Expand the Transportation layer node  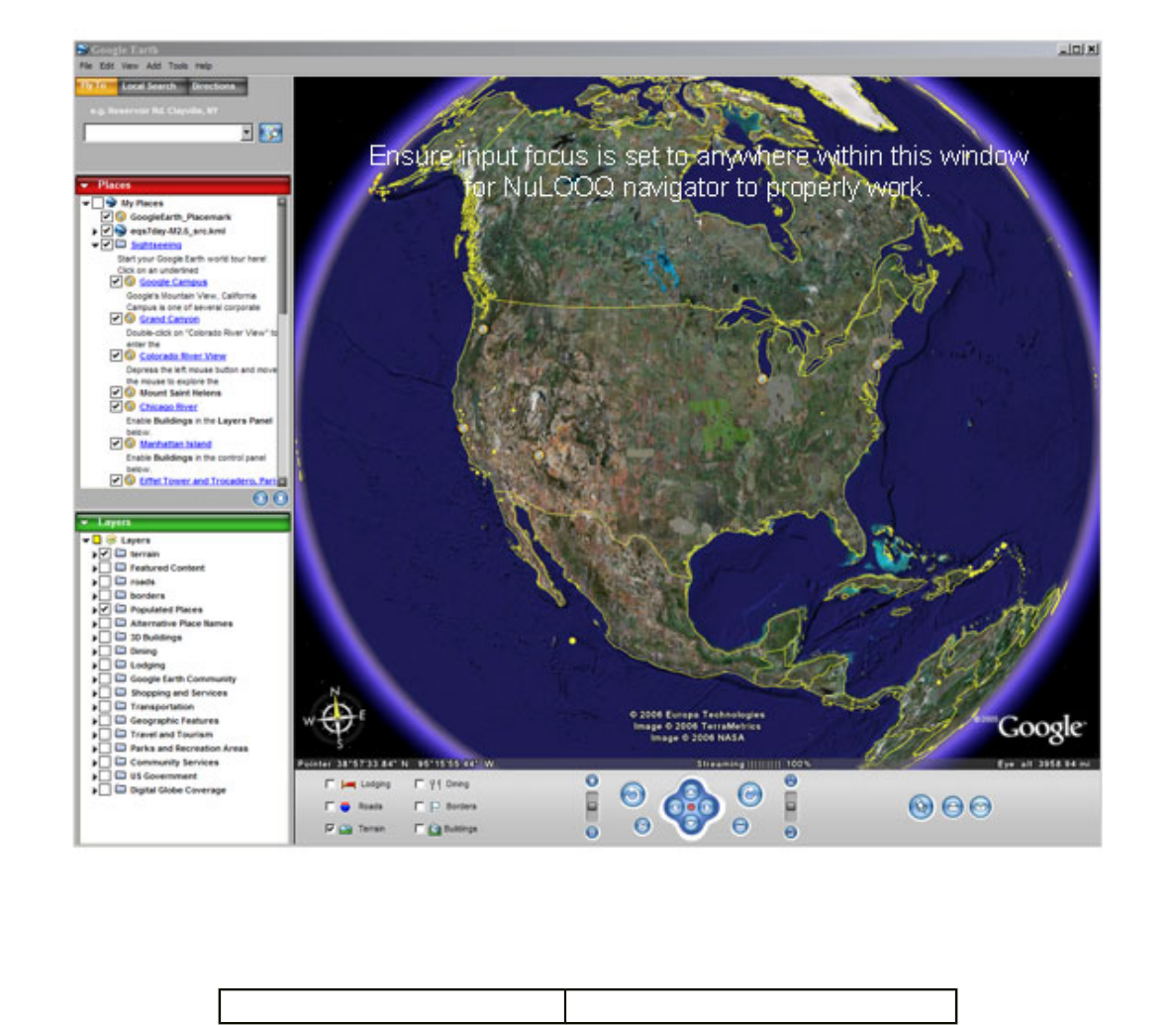pos(94,707)
